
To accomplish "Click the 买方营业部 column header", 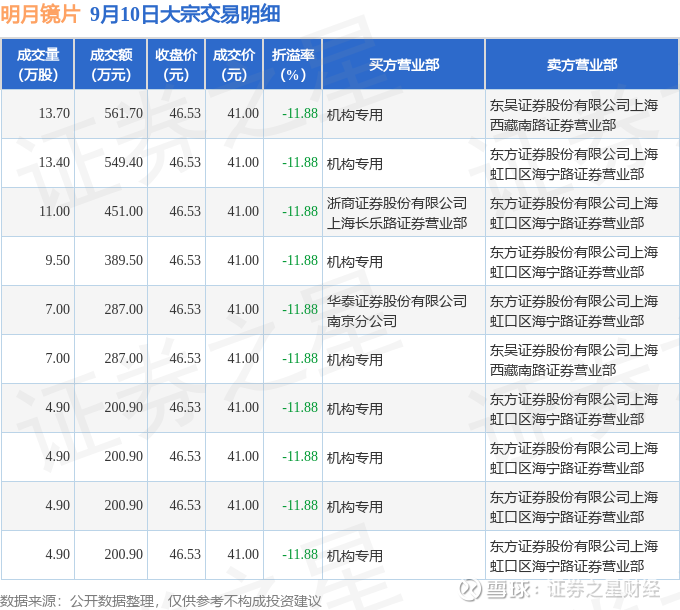I will 404,65.
